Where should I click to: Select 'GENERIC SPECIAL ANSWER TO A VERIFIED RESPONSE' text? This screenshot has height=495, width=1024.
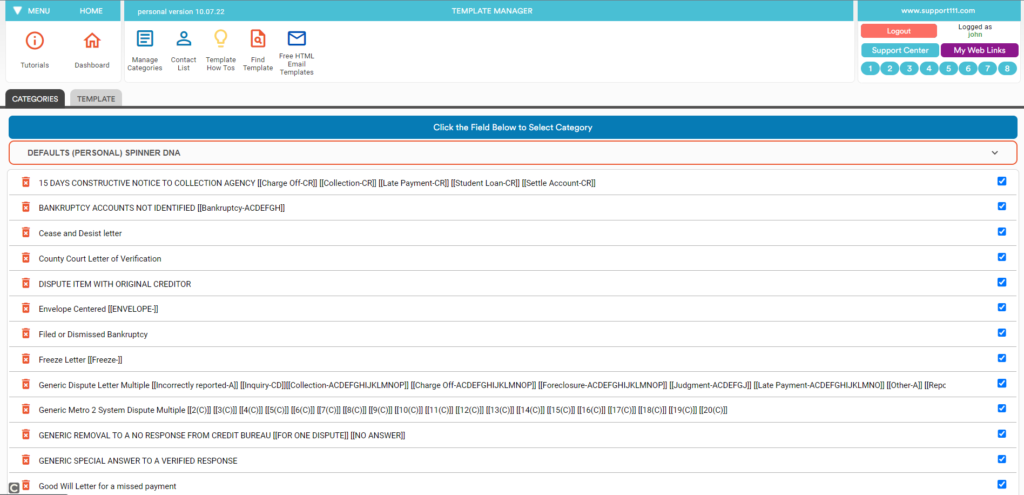138,461
